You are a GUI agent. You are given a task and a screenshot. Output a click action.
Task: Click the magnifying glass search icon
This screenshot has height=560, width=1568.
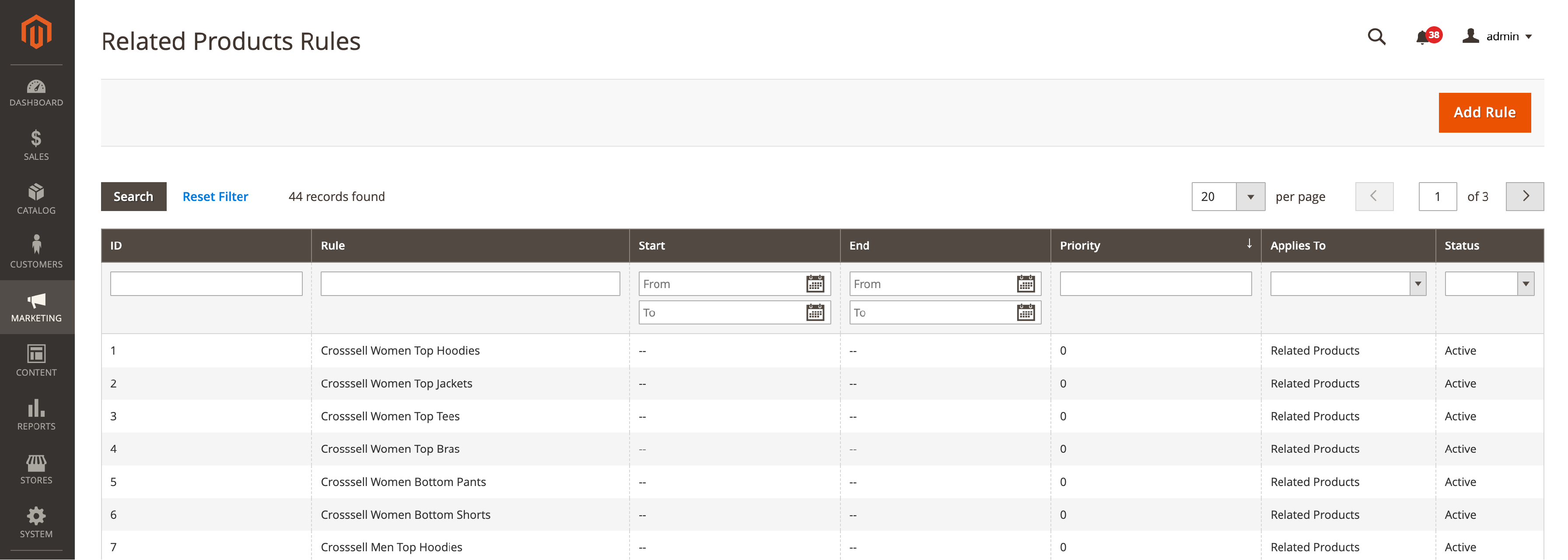(x=1377, y=37)
